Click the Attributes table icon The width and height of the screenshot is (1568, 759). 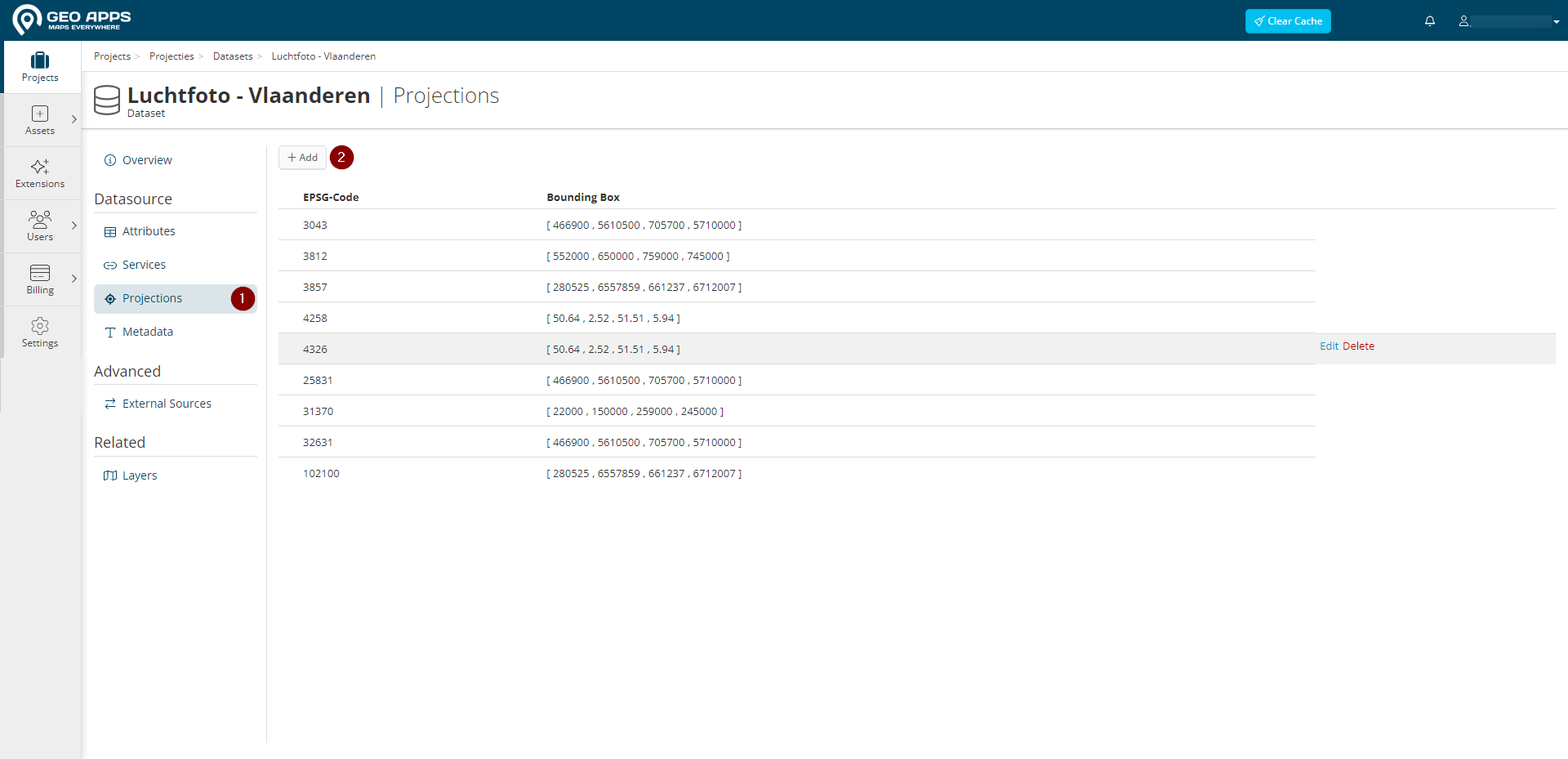tap(110, 232)
